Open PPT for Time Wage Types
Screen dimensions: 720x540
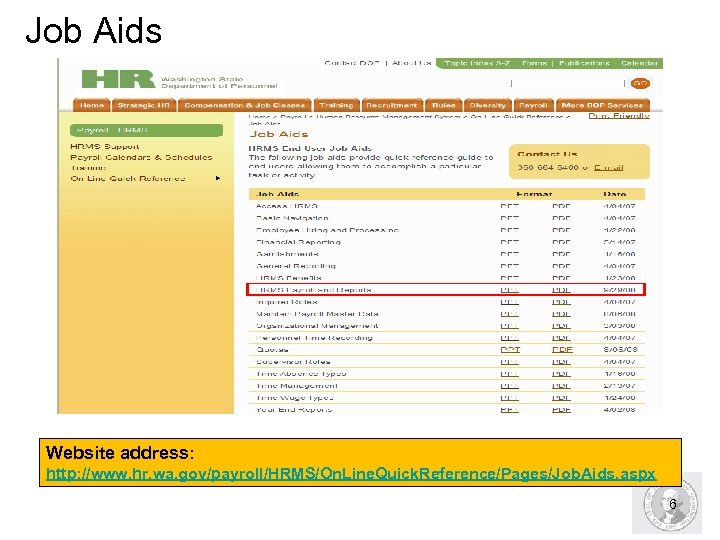coord(509,398)
